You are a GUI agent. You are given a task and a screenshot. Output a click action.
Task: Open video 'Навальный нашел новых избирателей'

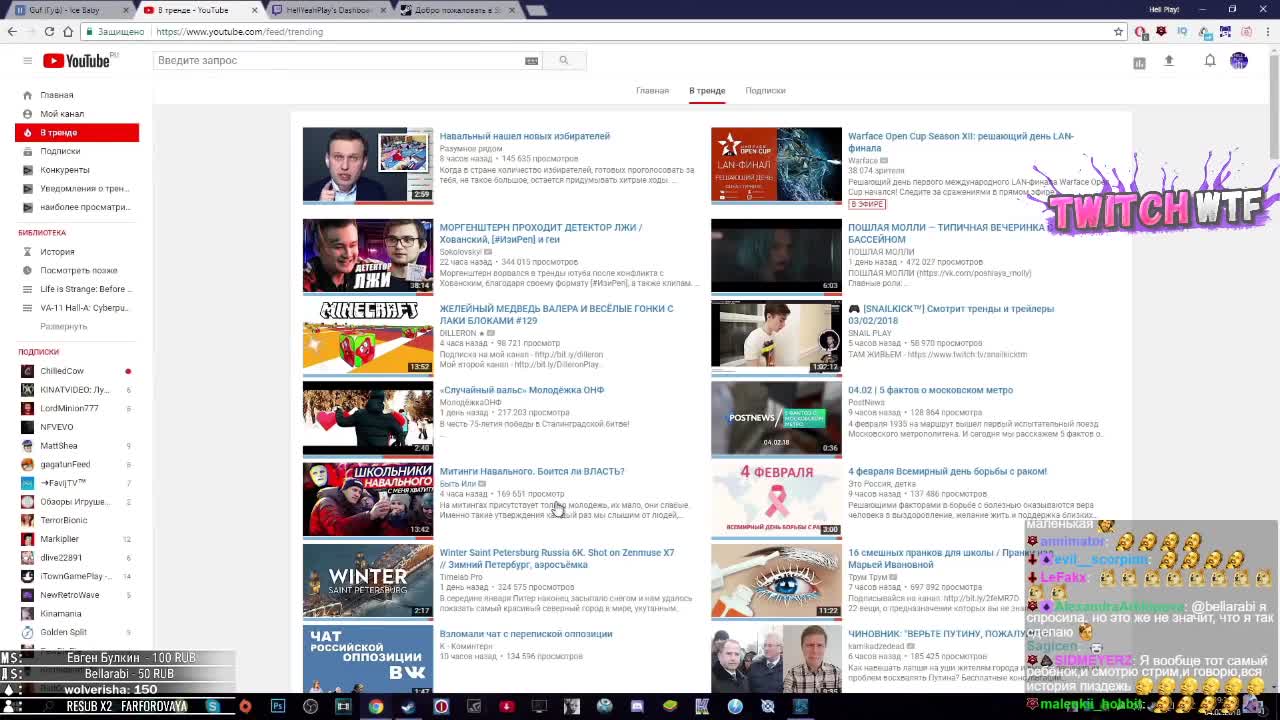click(x=524, y=136)
